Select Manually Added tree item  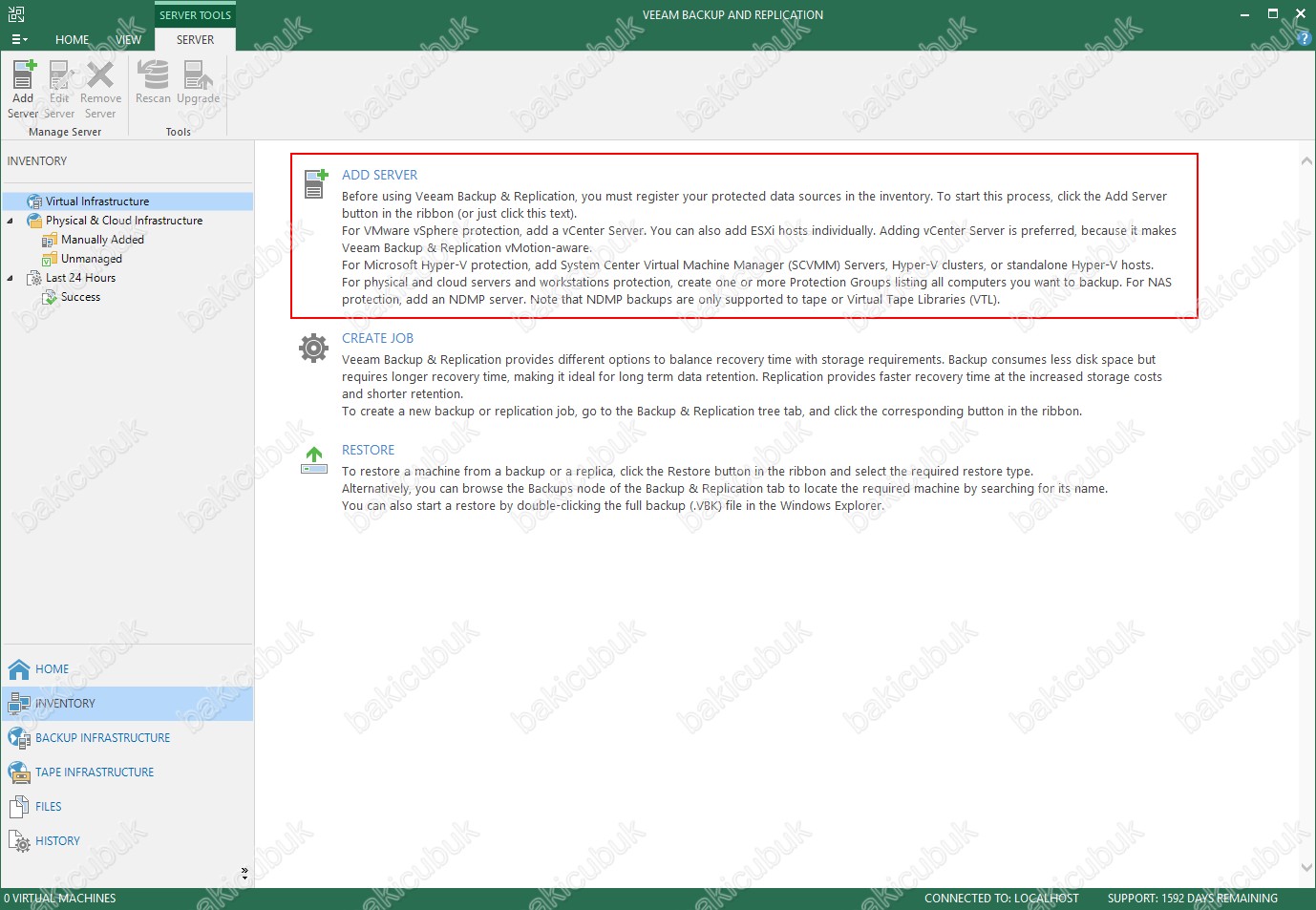(x=102, y=240)
